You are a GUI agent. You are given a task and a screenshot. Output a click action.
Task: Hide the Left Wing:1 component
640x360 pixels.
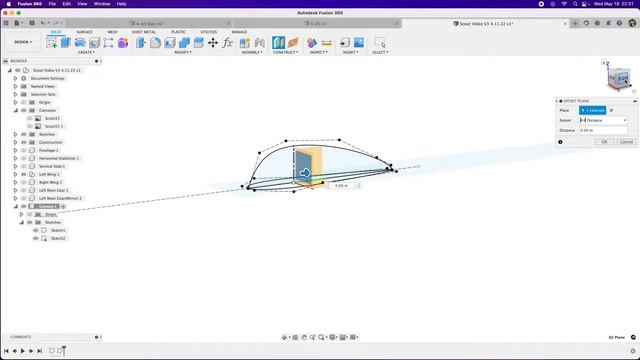(24, 174)
